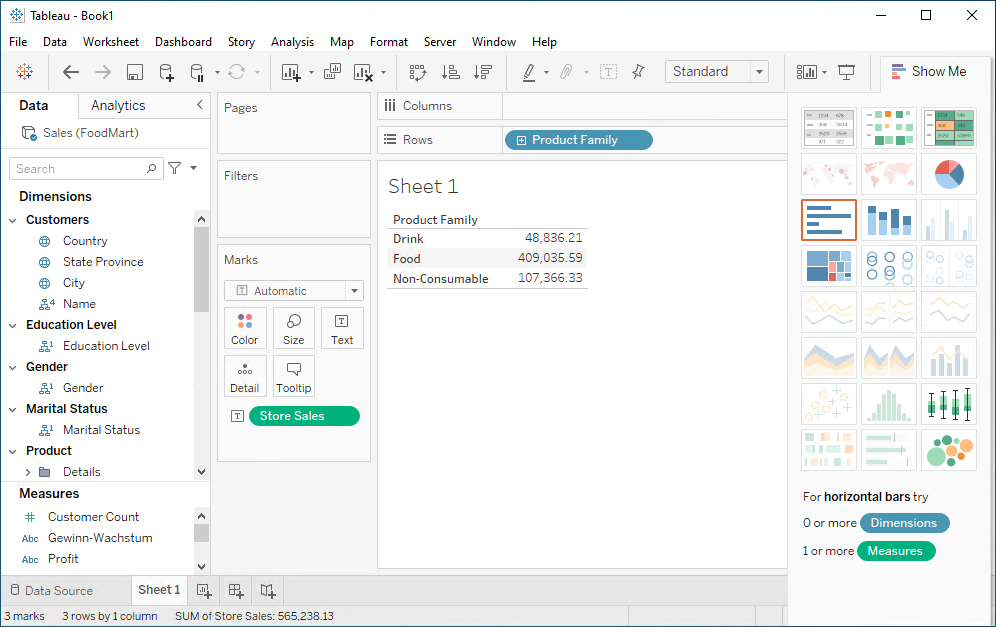Choose the stacked bars chart in Show Me
Image resolution: width=996 pixels, height=627 pixels.
tap(889, 220)
